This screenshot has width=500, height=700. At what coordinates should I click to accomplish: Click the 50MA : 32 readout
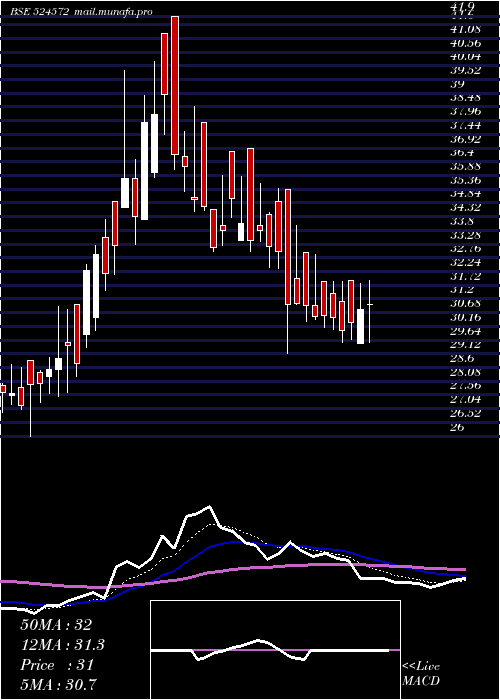tap(56, 625)
